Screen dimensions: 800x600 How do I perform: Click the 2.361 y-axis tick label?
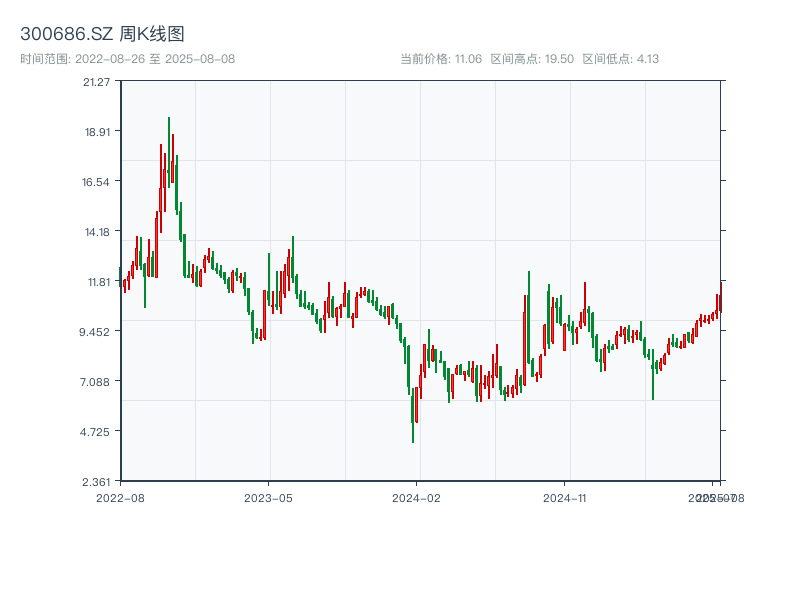tap(97, 482)
